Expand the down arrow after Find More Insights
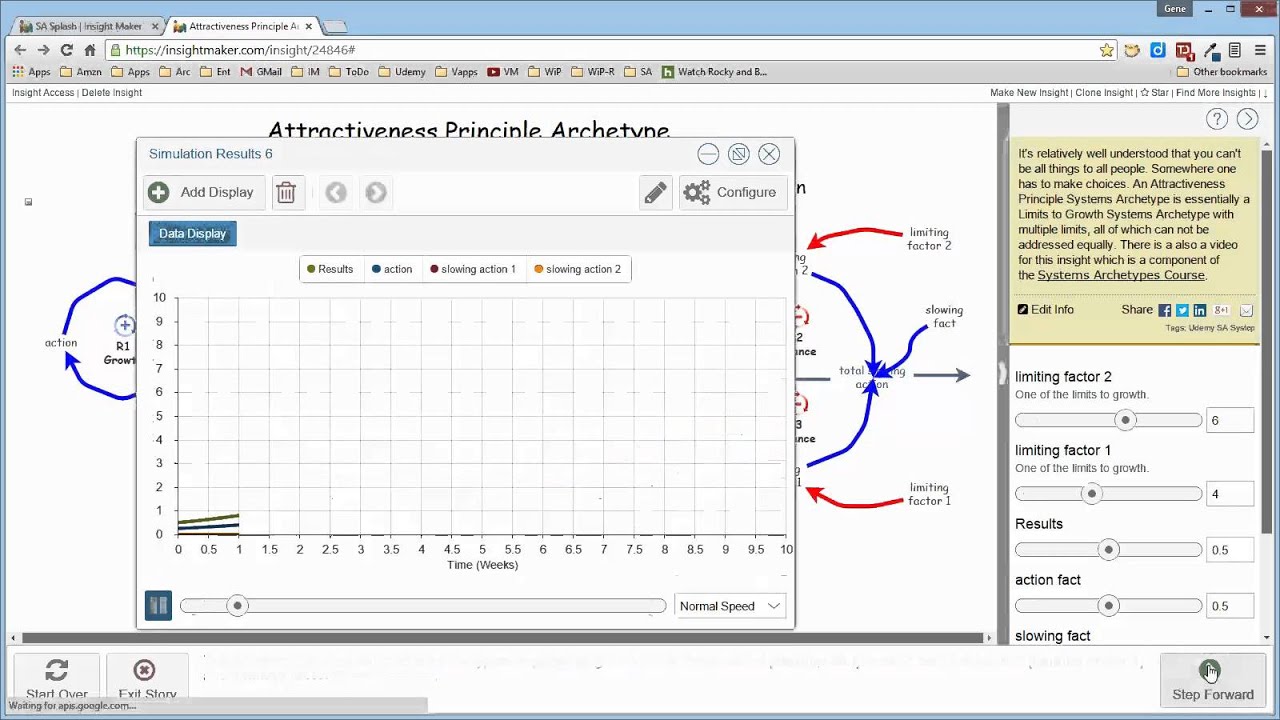Screen dimensions: 1280x720 [x=1264, y=93]
